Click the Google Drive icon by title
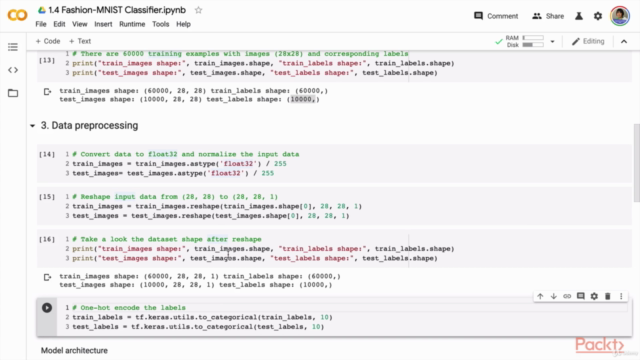 [x=42, y=10]
